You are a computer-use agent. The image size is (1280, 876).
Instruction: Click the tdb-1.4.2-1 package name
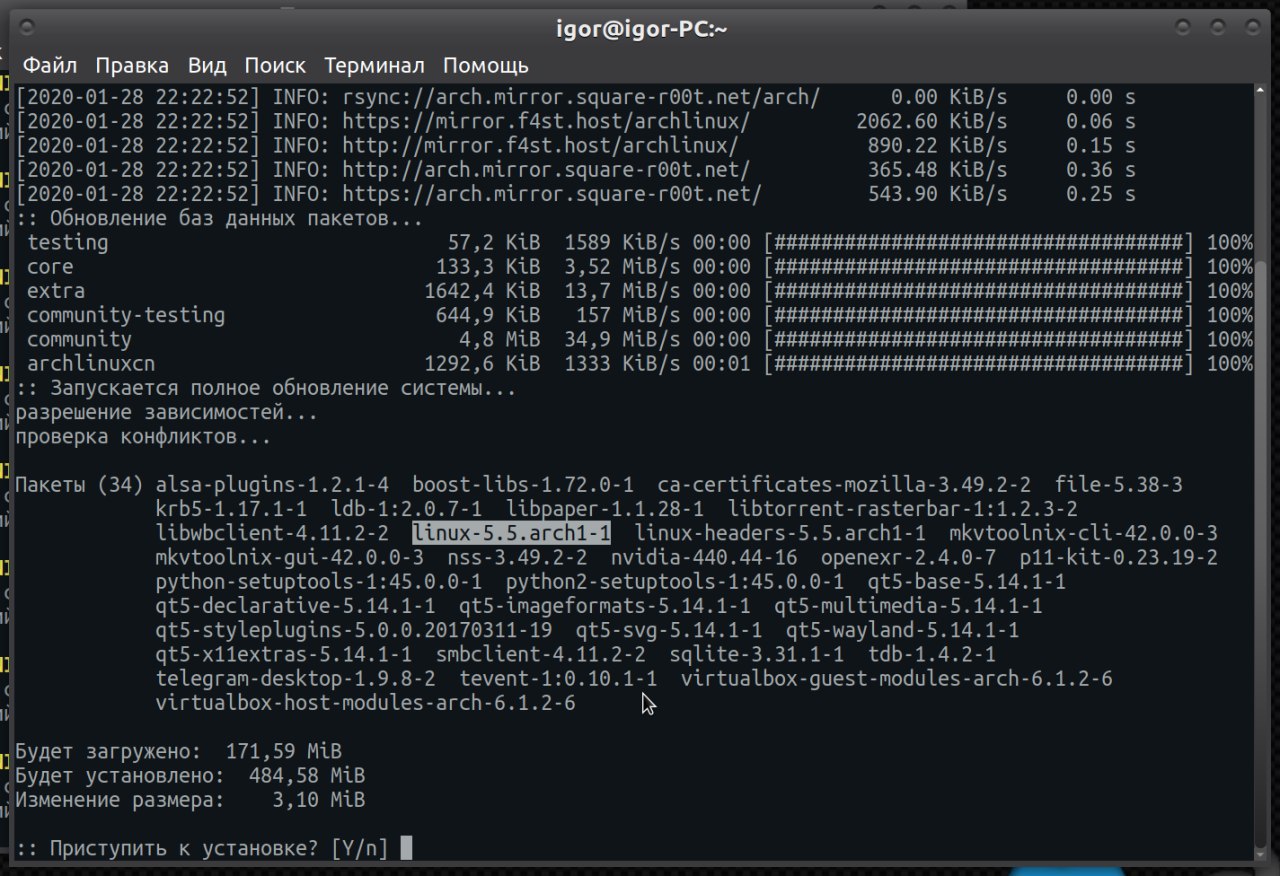[x=932, y=654]
